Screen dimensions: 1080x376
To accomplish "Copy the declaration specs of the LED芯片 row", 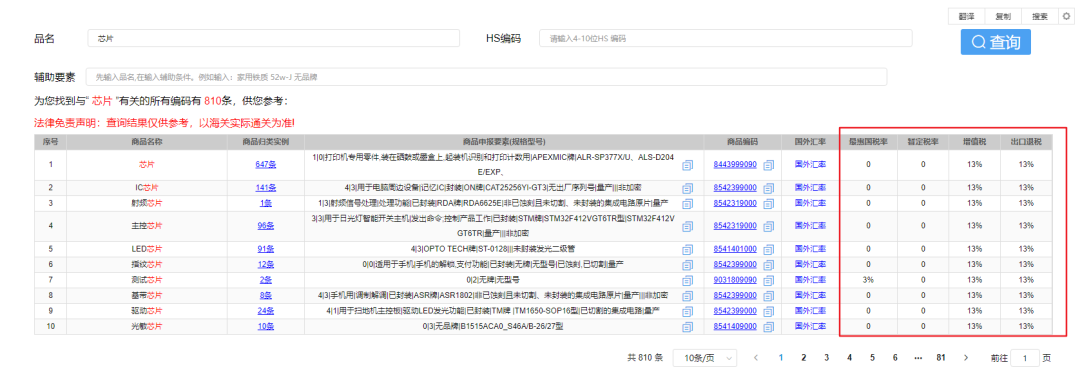I will [x=687, y=249].
